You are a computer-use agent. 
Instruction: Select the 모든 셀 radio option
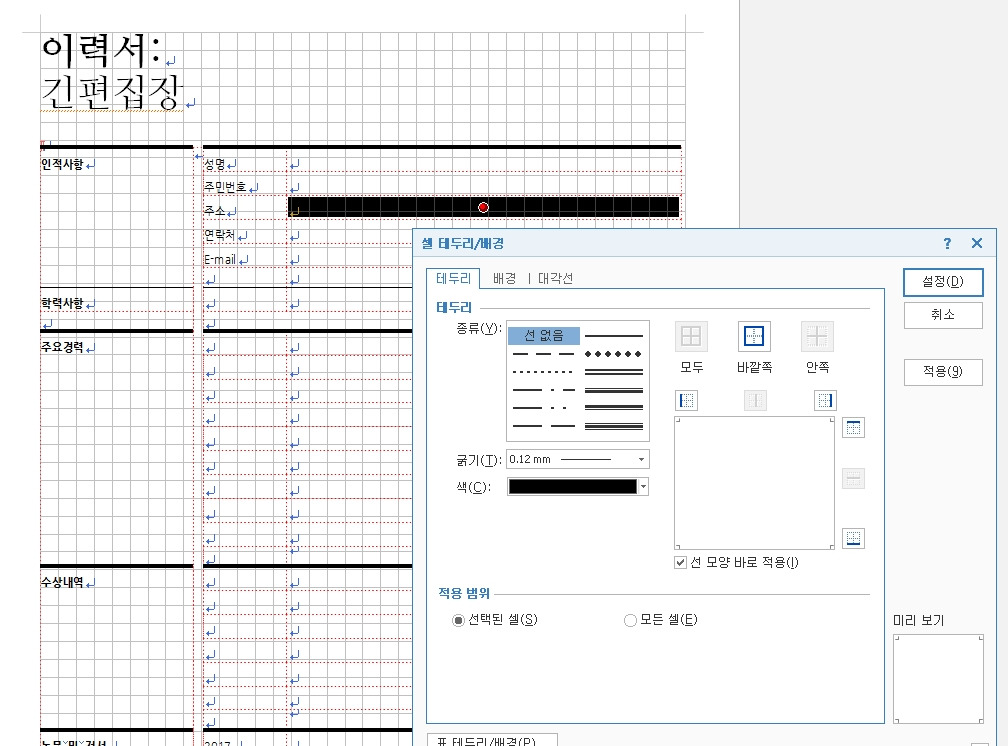point(630,621)
